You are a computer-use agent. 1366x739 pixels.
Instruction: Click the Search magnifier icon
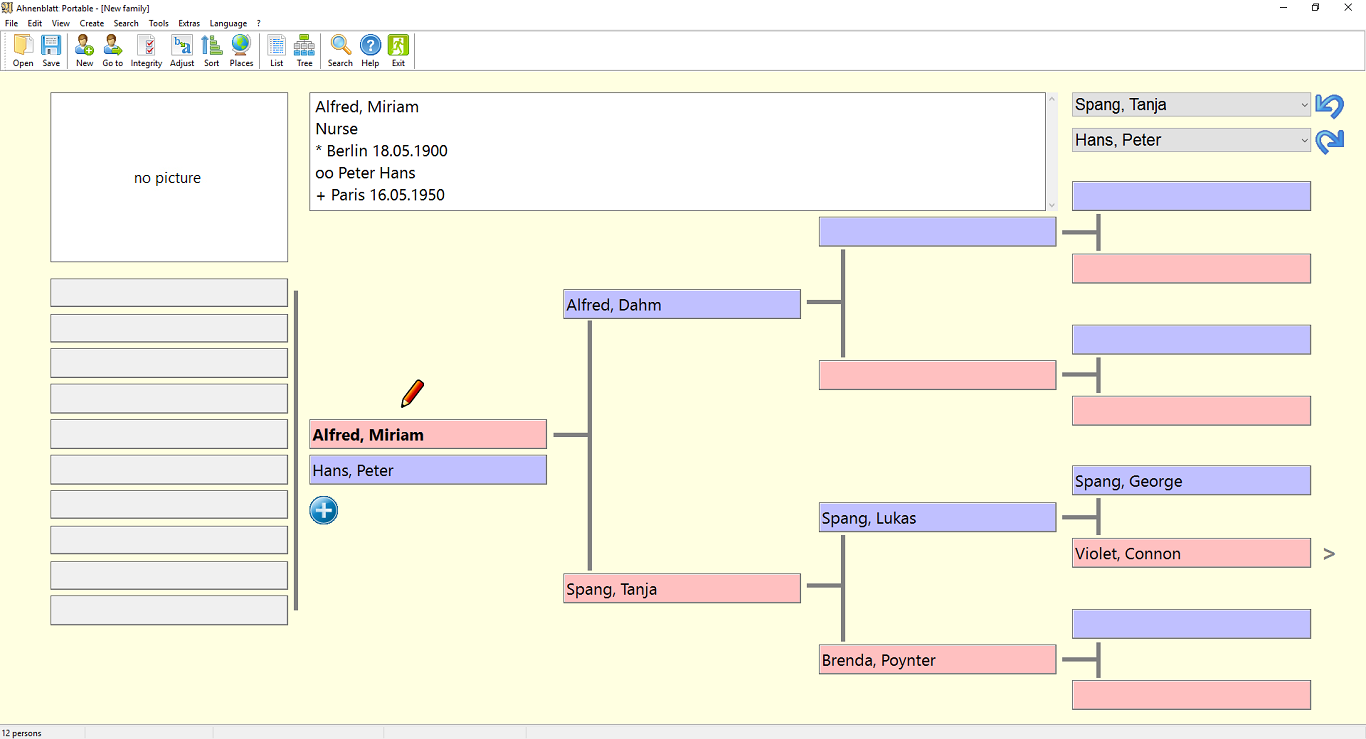(340, 50)
